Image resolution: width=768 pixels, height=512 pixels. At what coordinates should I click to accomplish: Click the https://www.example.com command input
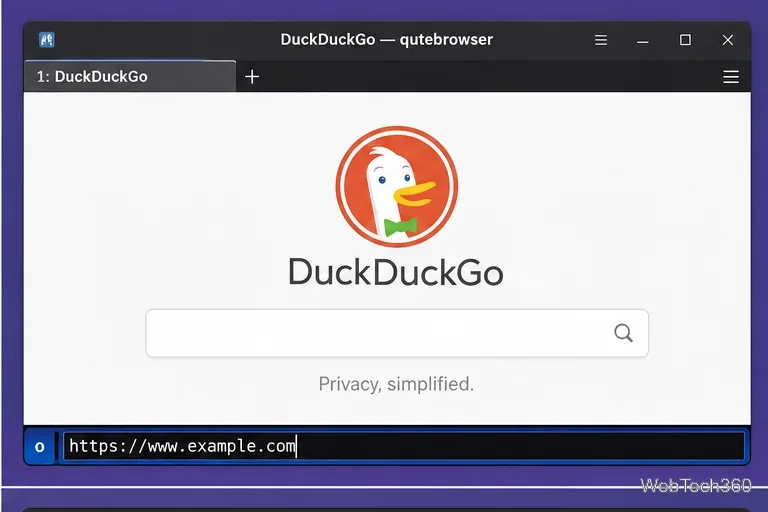(x=404, y=446)
